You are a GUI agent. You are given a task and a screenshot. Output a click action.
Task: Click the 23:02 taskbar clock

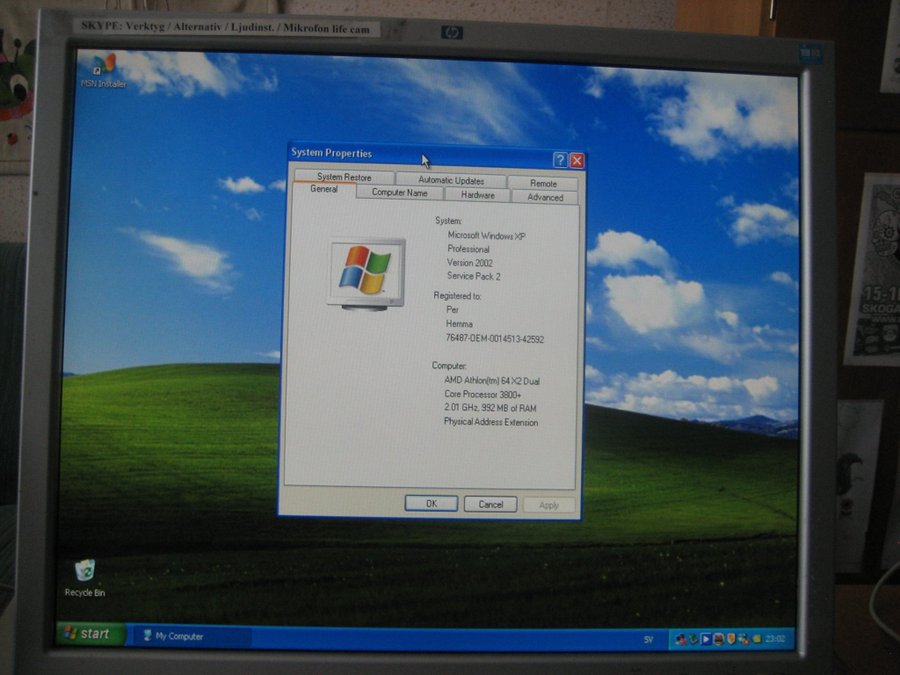tap(775, 639)
